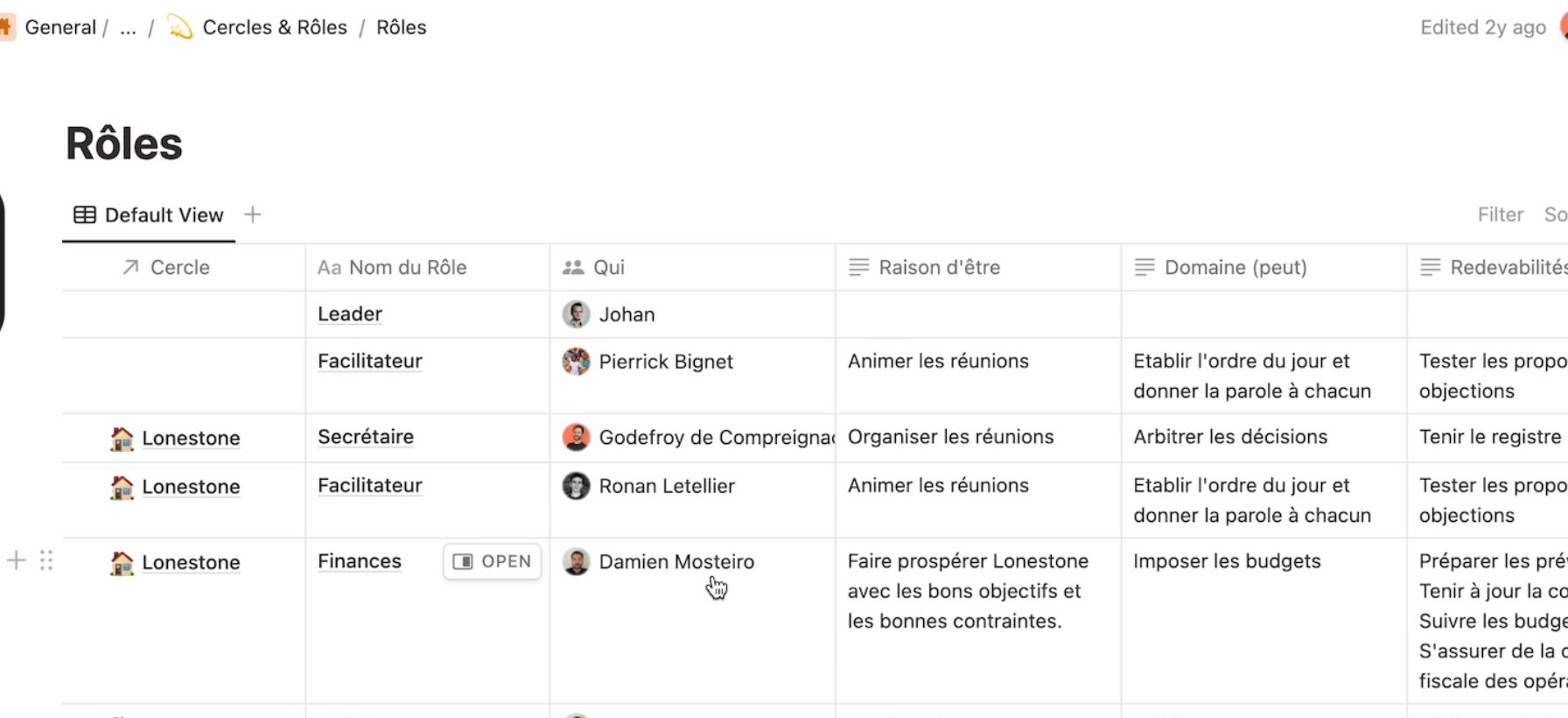The height and width of the screenshot is (718, 1568).
Task: Click the Filter button
Action: tap(1500, 215)
